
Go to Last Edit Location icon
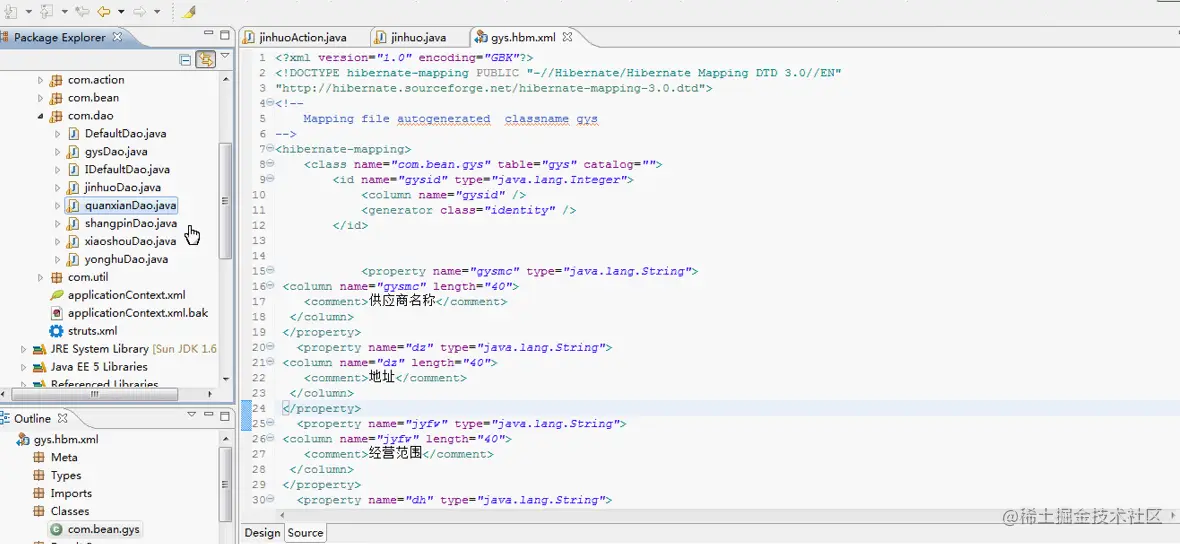click(x=82, y=12)
